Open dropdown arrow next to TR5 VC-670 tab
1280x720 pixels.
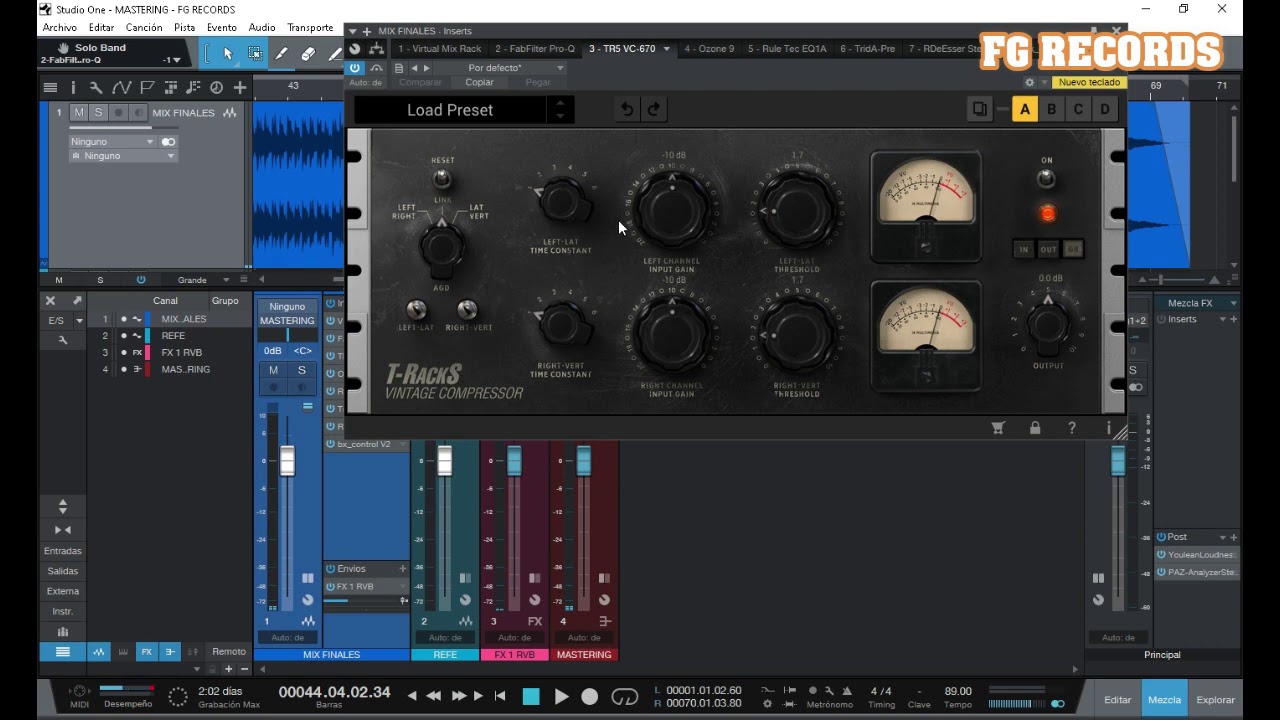666,49
